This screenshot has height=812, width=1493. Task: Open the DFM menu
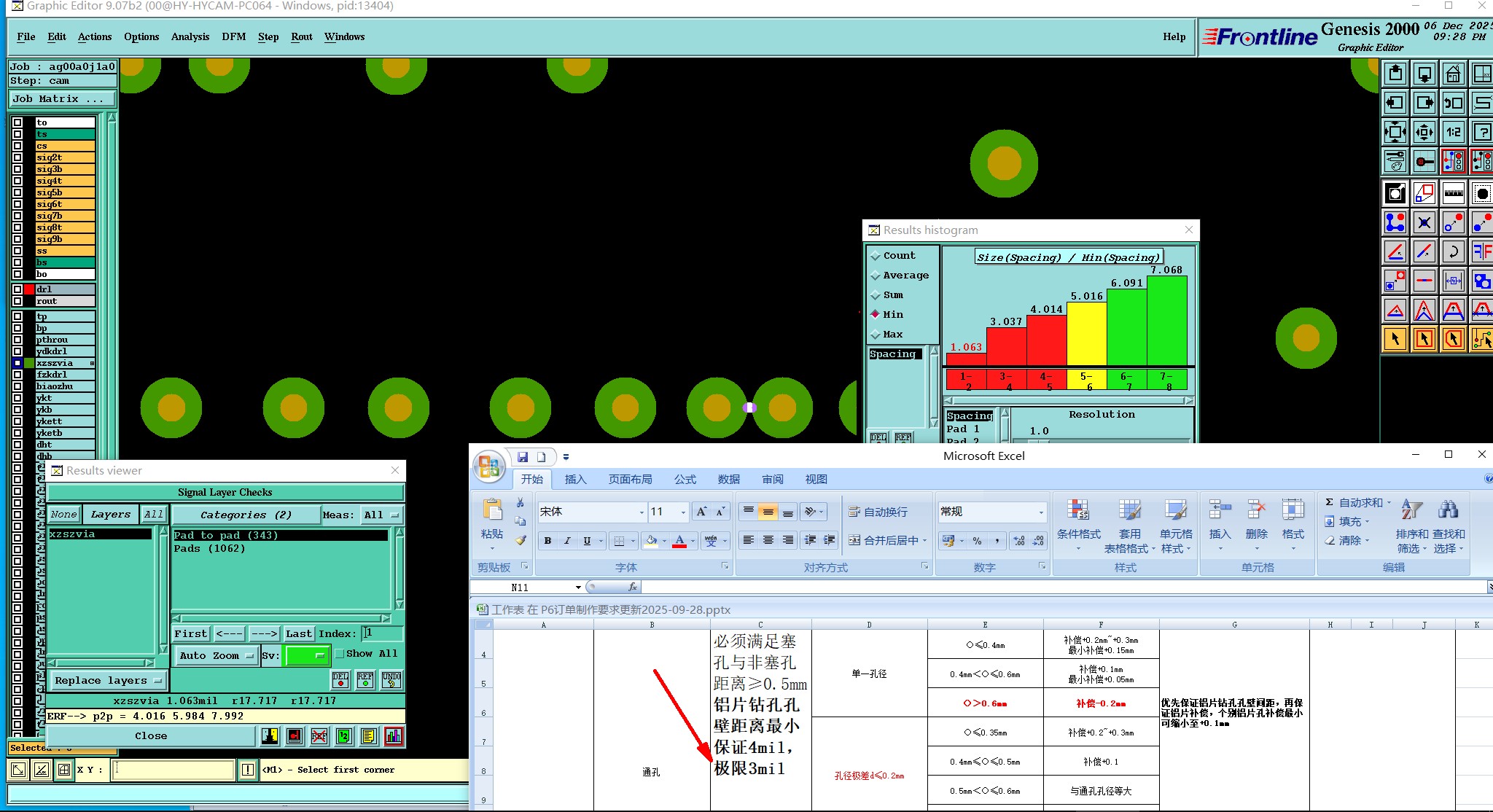tap(233, 36)
